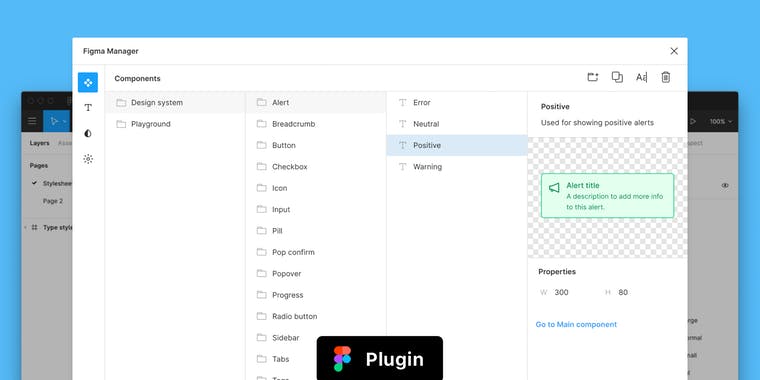Click the new folder toolbar icon
Screen dimensions: 760x380
[x=592, y=77]
